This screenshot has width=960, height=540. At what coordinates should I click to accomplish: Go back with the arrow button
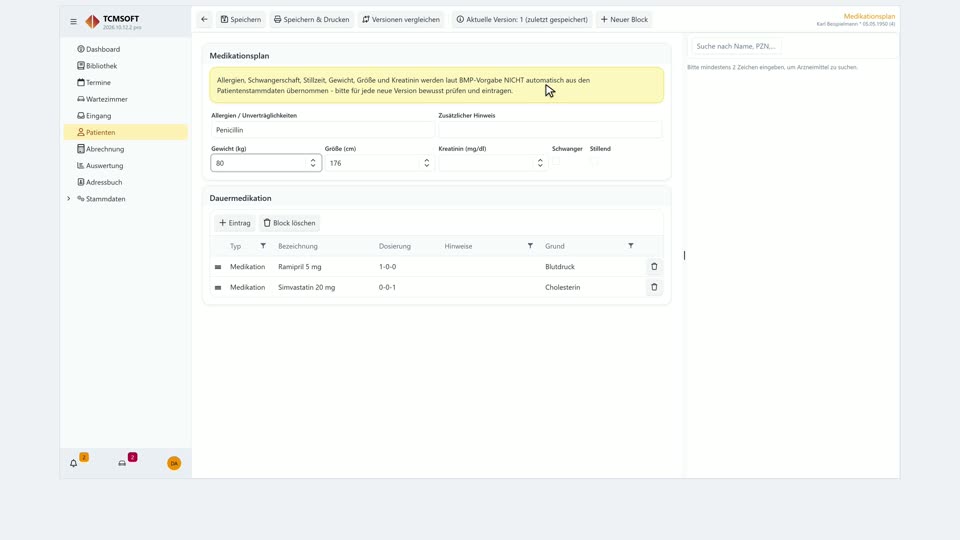(204, 20)
